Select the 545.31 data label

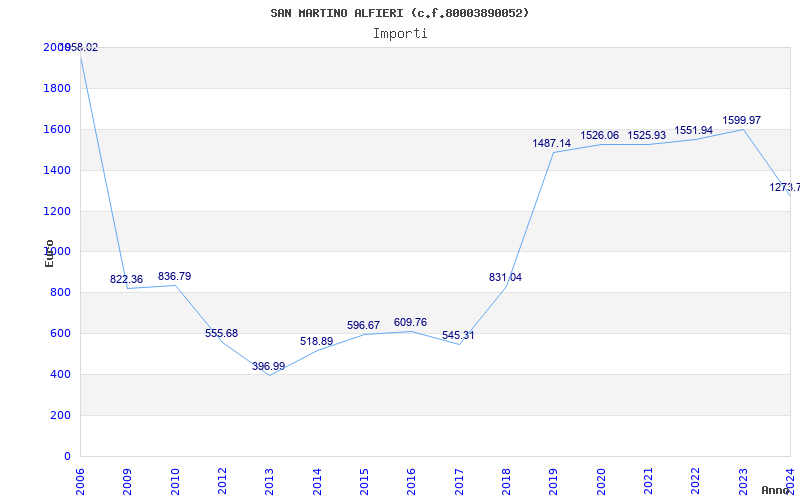pyautogui.click(x=458, y=336)
